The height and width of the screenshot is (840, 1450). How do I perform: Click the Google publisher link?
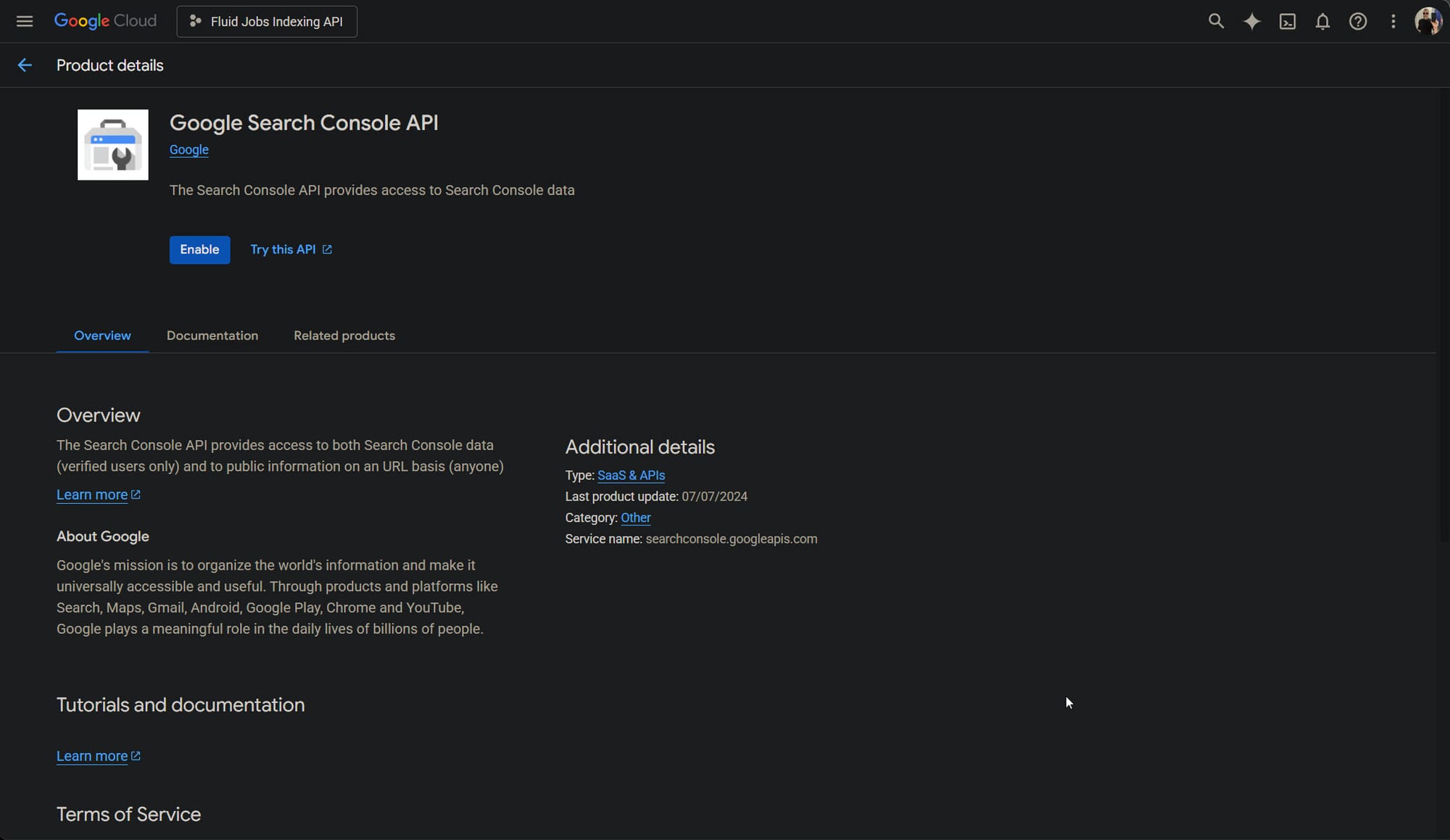point(188,150)
